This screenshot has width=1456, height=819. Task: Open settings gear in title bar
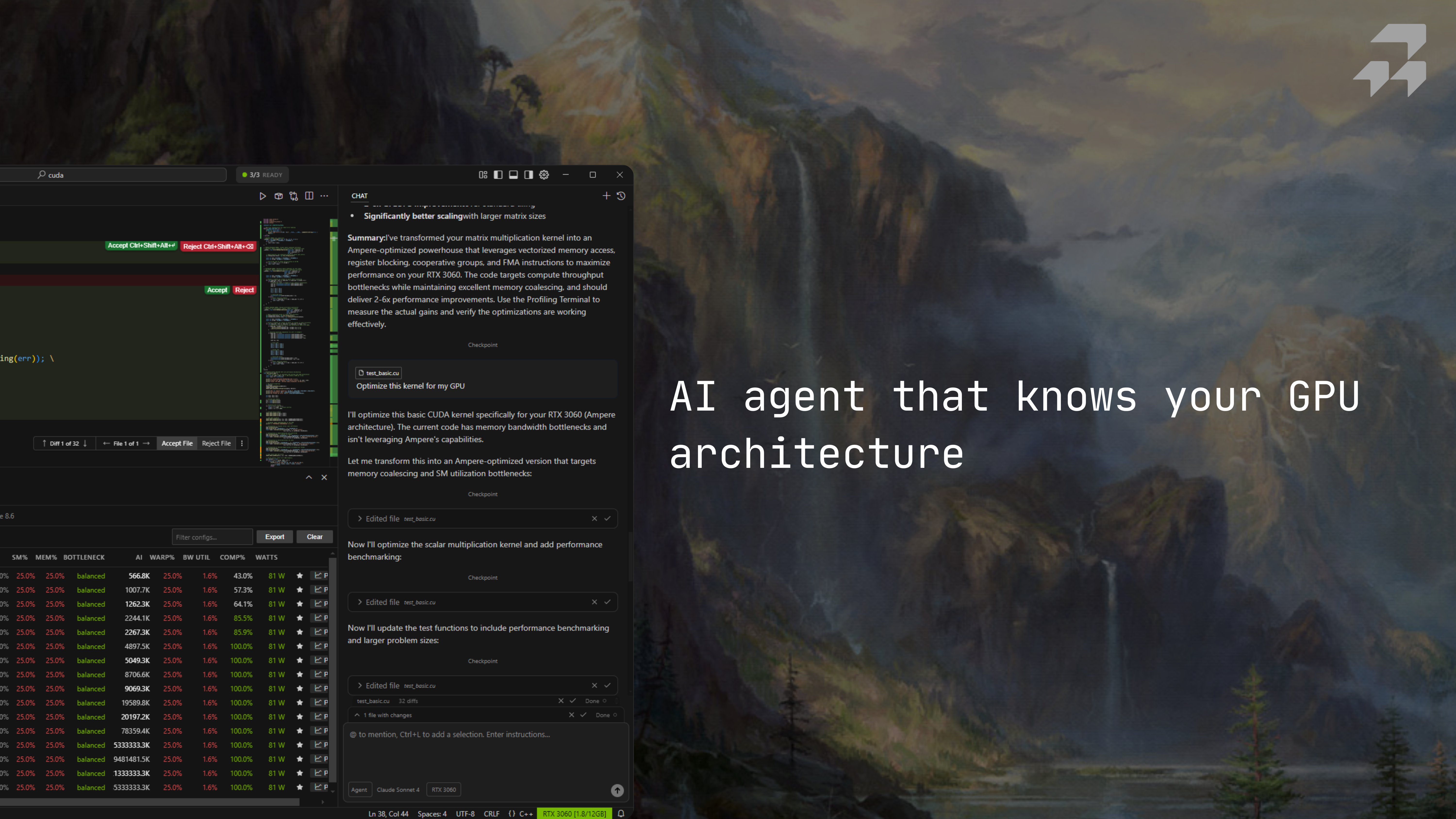click(544, 175)
